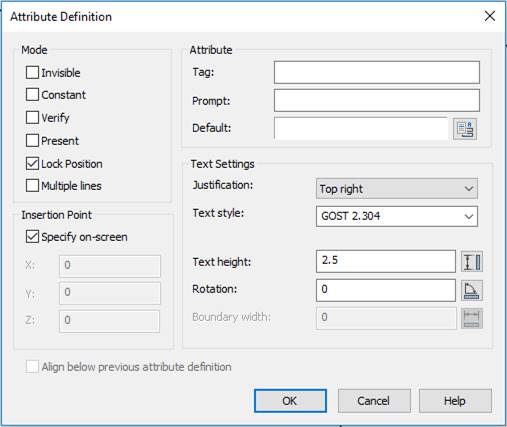Confirm with the OK button
The height and width of the screenshot is (427, 507).
(x=290, y=401)
